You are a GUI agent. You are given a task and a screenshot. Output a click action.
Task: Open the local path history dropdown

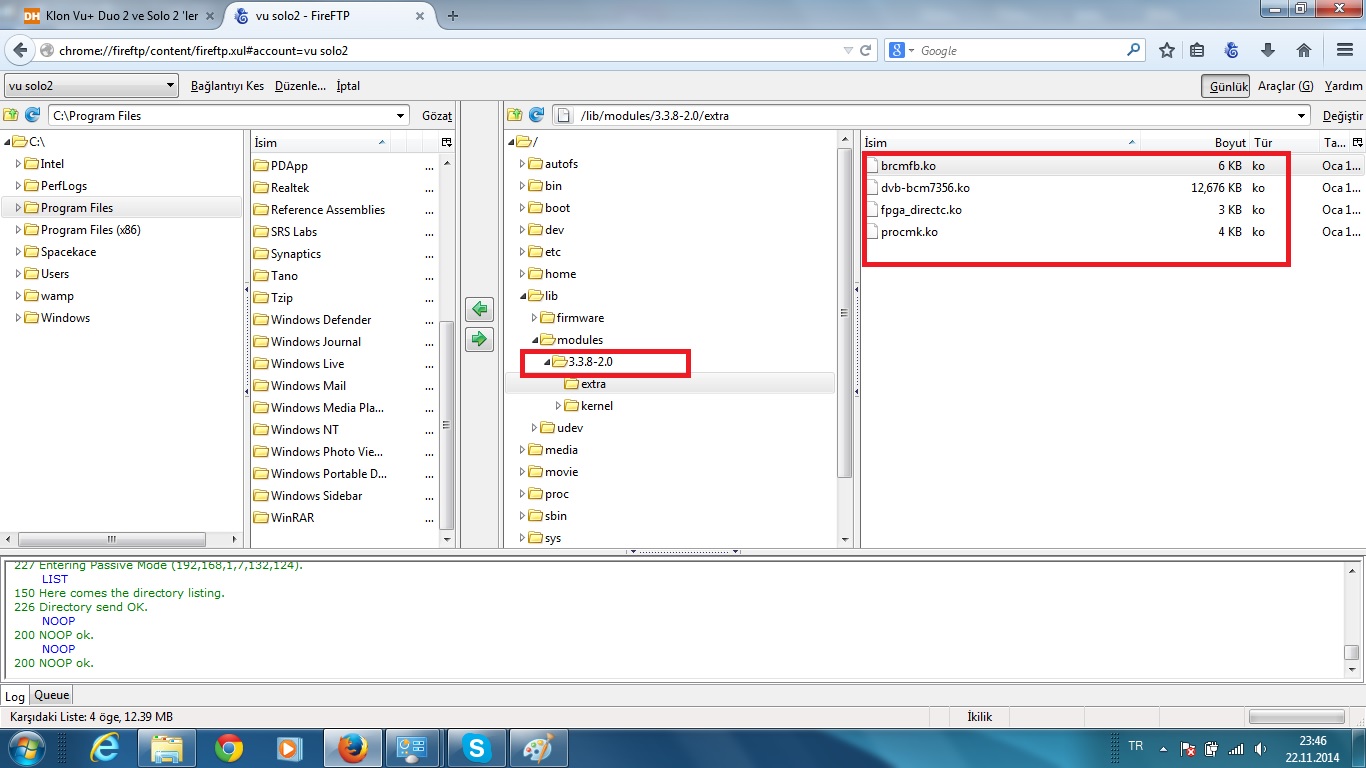[400, 116]
